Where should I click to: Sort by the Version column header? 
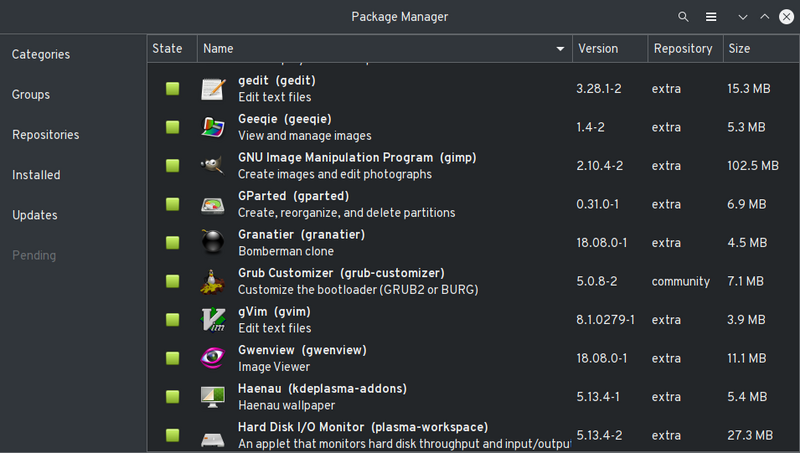(x=610, y=49)
